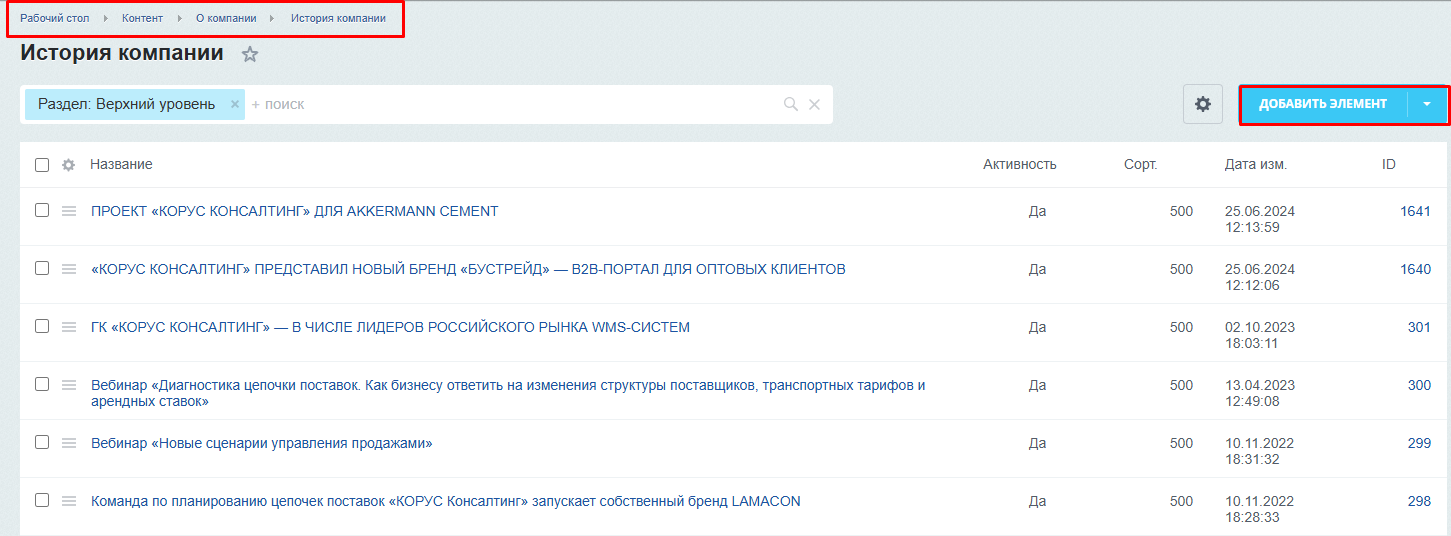Open 'ПРОЕКТ «КОРУС КОНСАЛТИНГ» ДЛЯ AKKERMANN CEMENT'

(x=295, y=211)
